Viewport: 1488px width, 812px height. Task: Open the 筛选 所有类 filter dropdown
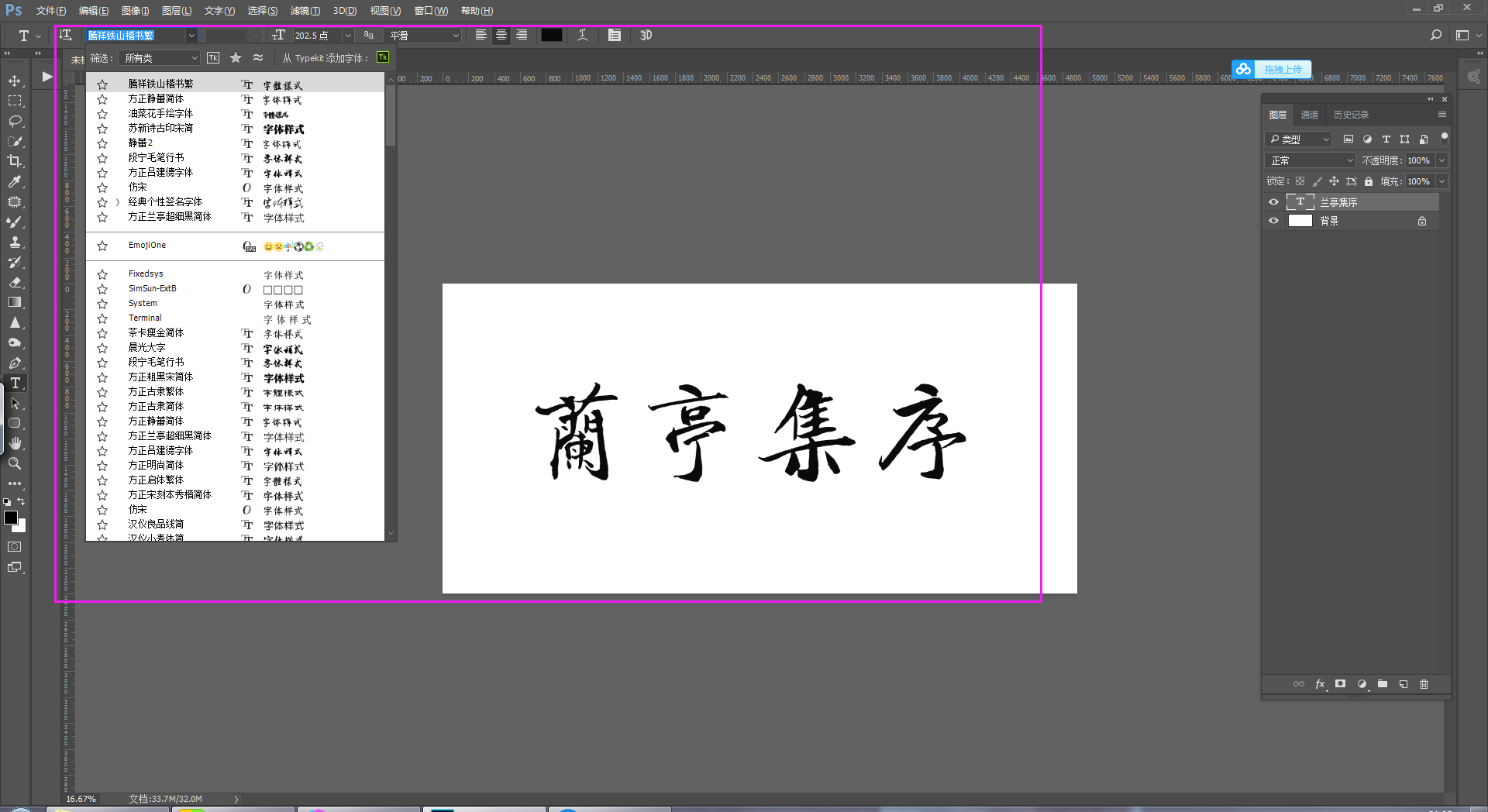tap(161, 58)
